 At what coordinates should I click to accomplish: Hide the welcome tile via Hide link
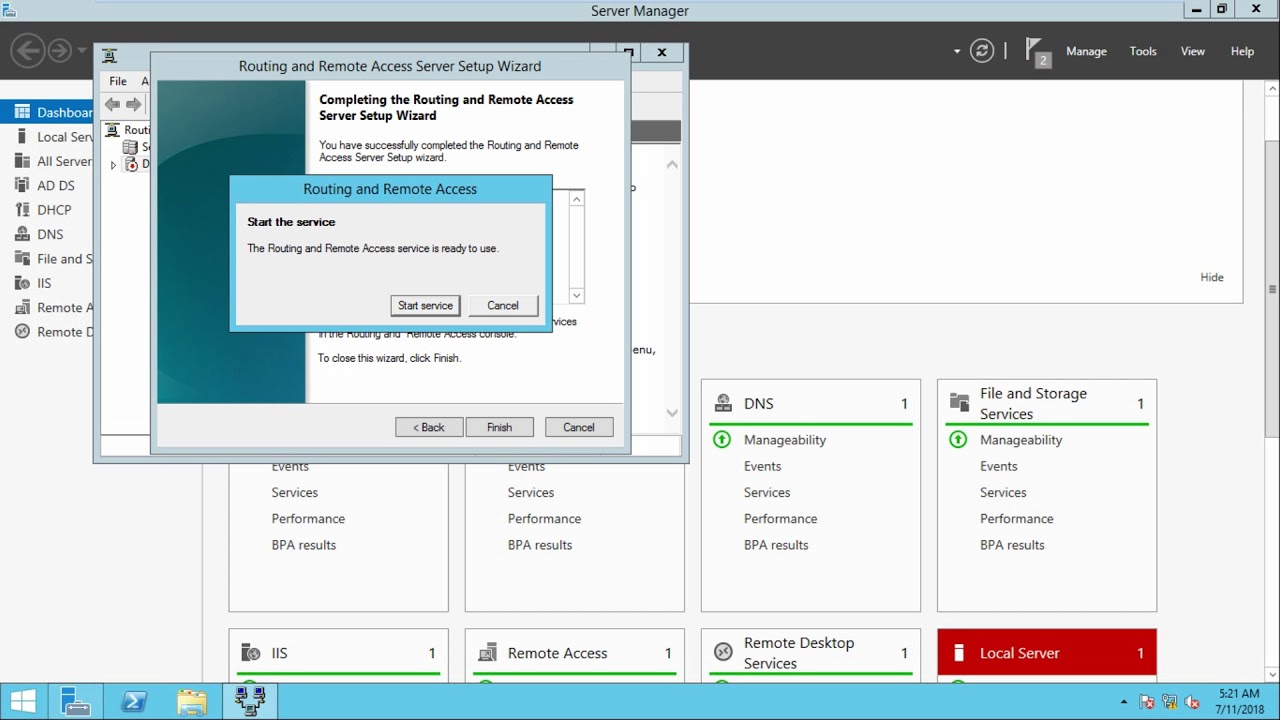[x=1212, y=277]
